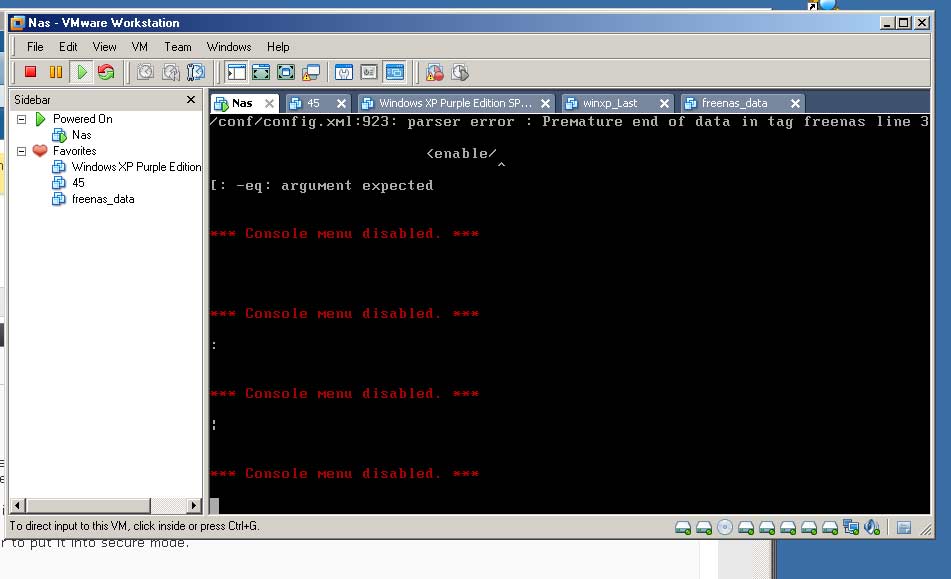The width and height of the screenshot is (951, 579).
Task: Click the network adapter status icon
Action: [851, 527]
